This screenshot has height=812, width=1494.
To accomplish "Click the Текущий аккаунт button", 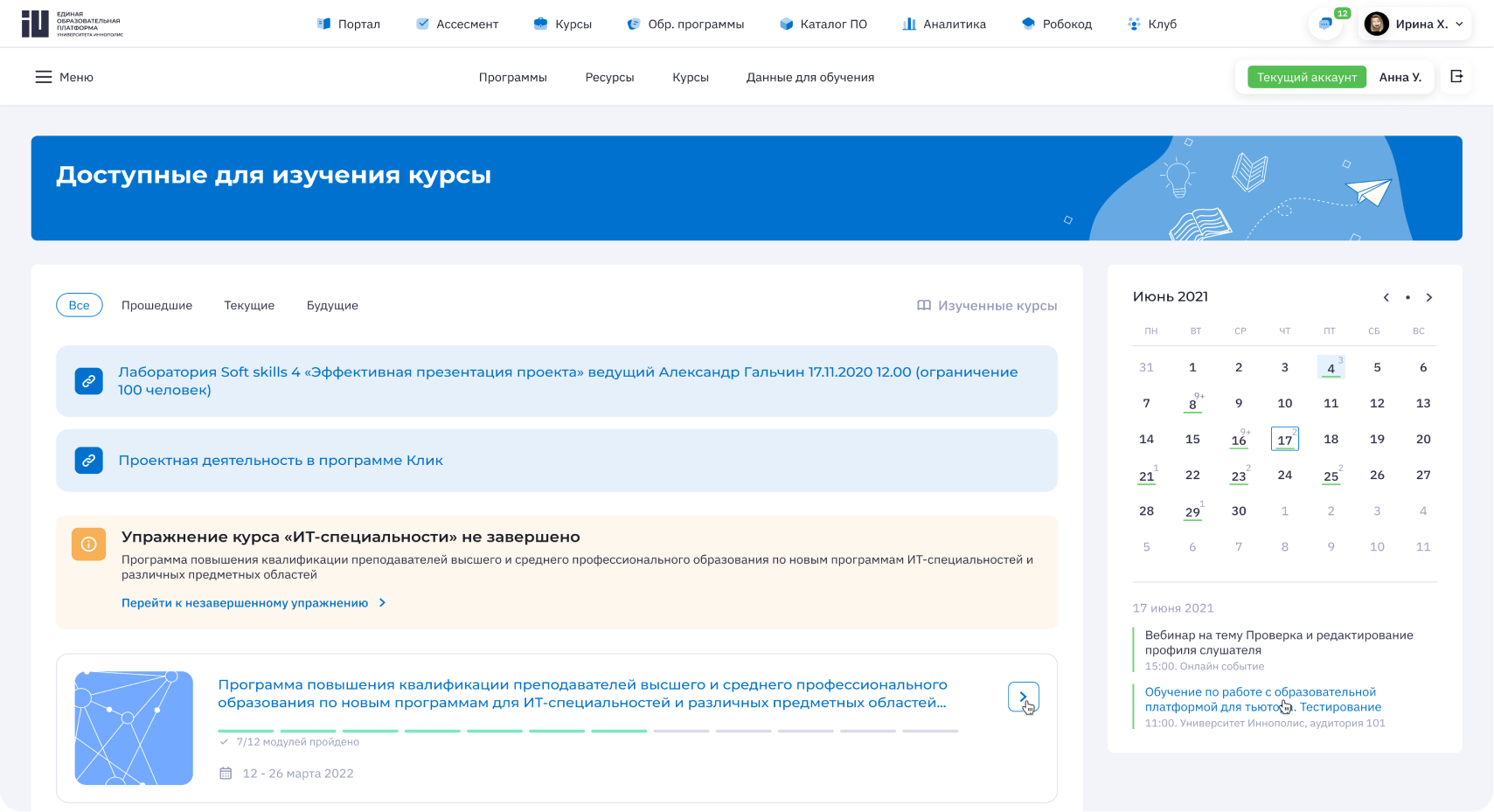I will 1307,77.
